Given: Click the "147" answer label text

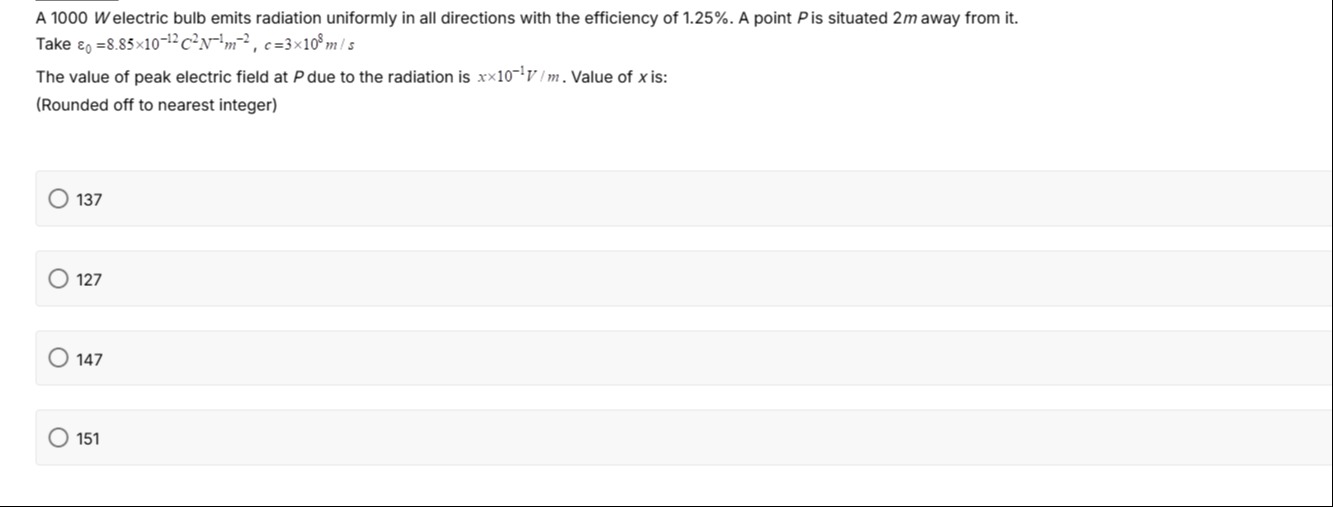Looking at the screenshot, I should (90, 359).
